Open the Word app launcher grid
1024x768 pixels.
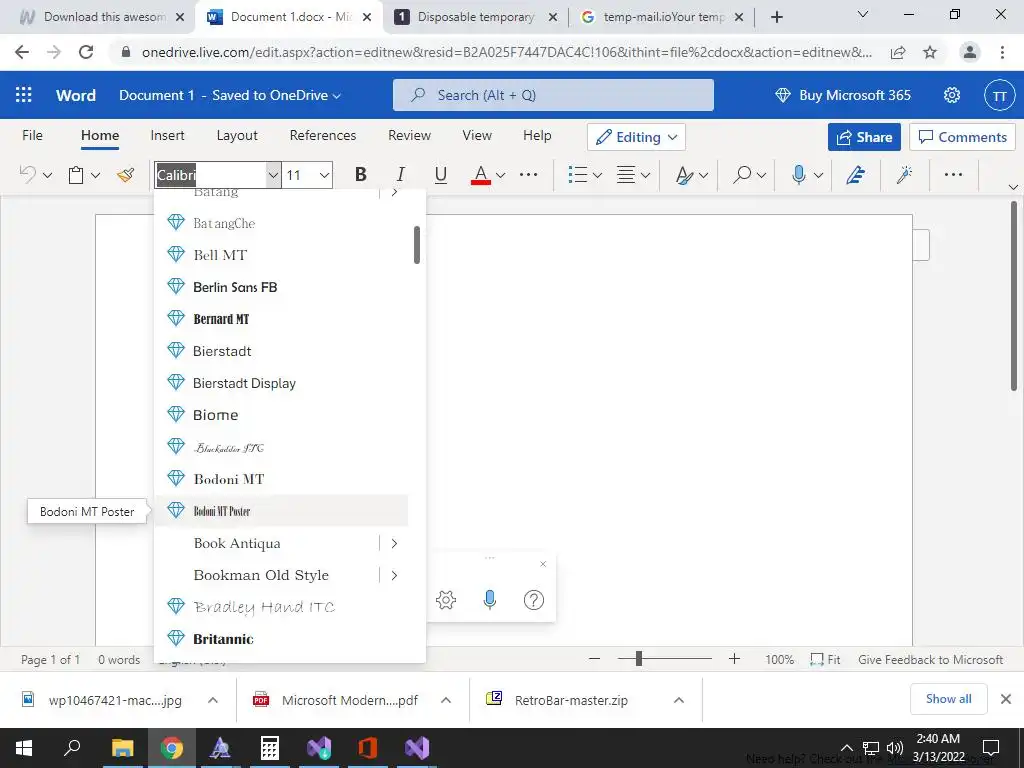coord(24,95)
